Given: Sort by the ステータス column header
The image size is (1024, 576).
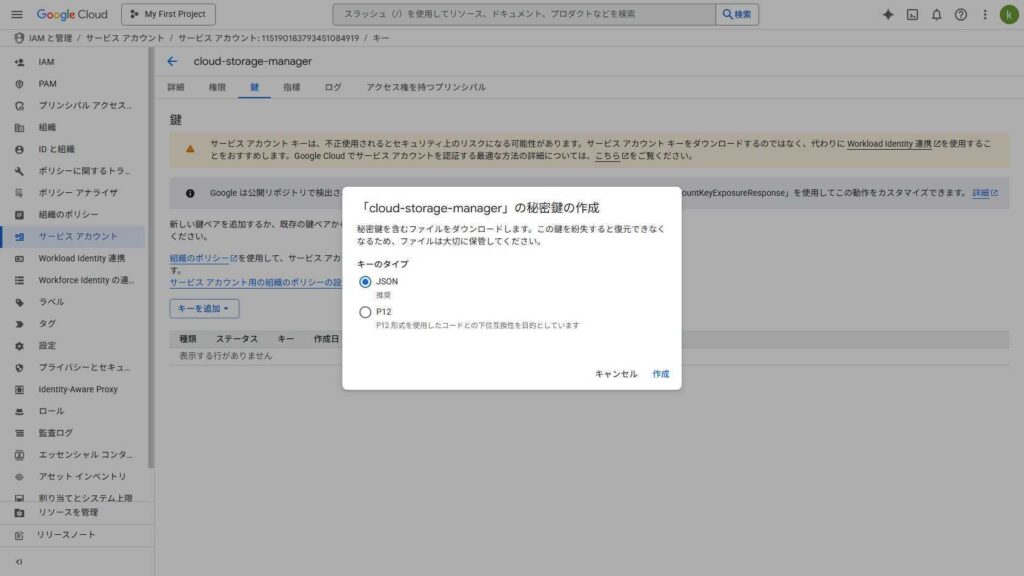Looking at the screenshot, I should click(x=236, y=339).
